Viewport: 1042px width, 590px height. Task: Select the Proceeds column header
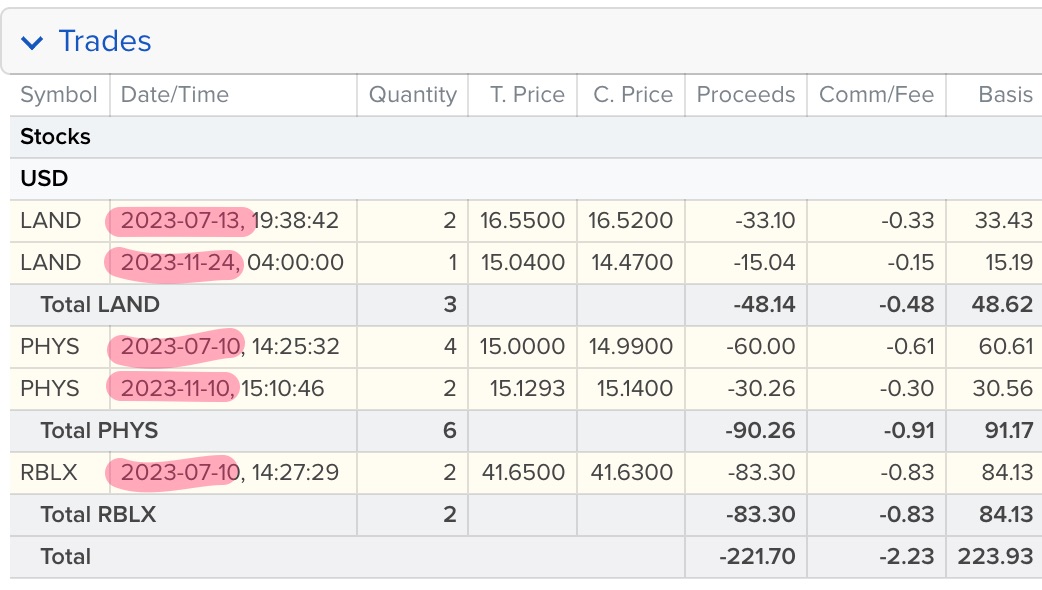coord(746,94)
